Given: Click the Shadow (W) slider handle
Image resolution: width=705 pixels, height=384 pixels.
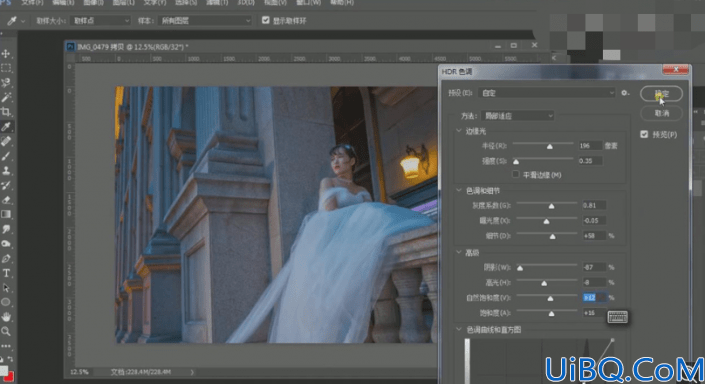Looking at the screenshot, I should click(520, 268).
